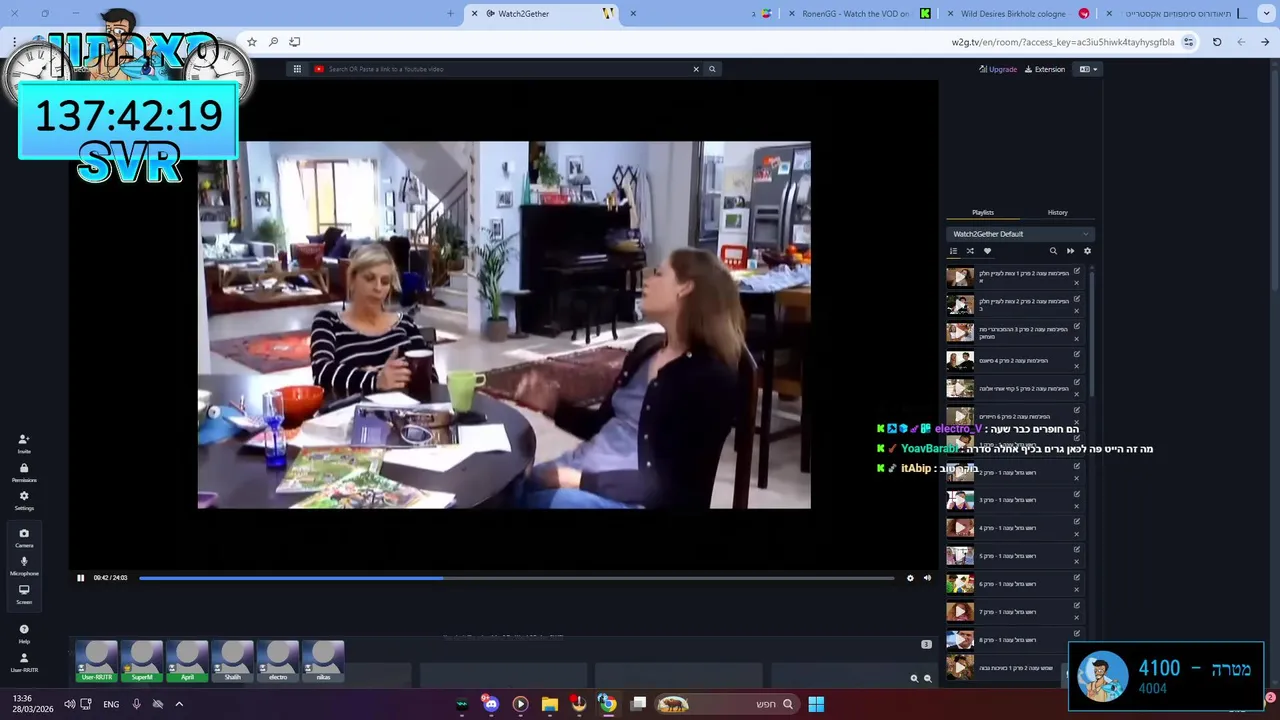Edit the first playlist item הפיג'מות פרק 1
Screen dimensions: 1280x720
coord(1077,271)
